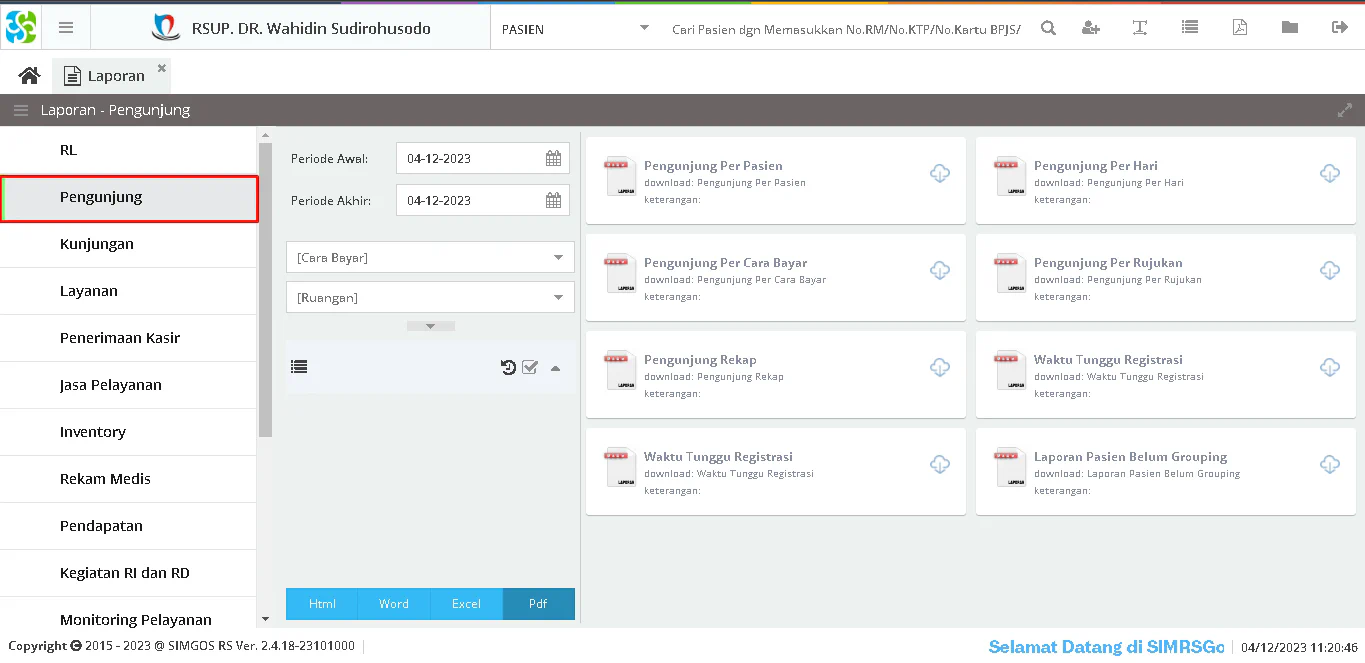Open the folder icon in top toolbar
This screenshot has width=1365, height=663.
[x=1290, y=28]
